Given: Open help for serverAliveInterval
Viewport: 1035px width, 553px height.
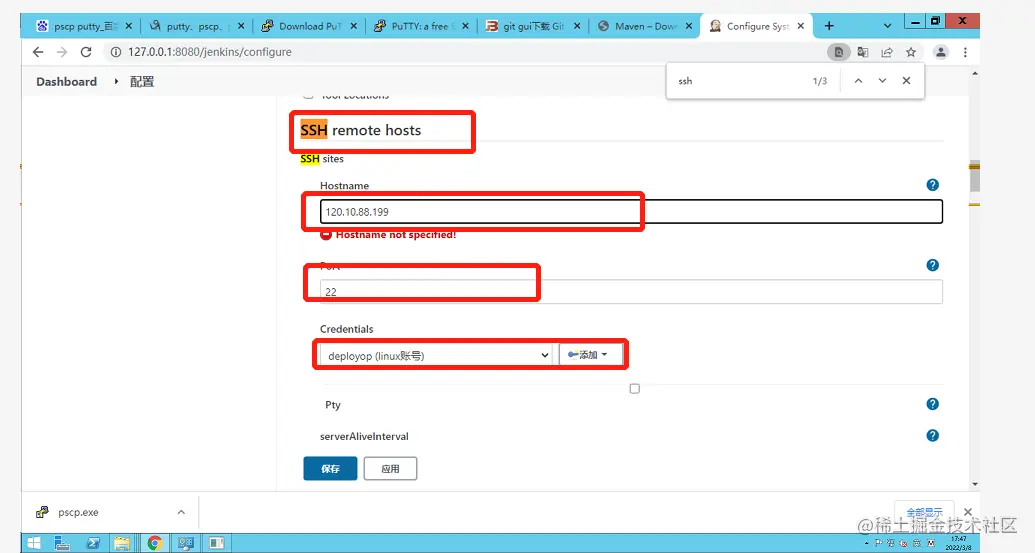Looking at the screenshot, I should click(933, 436).
